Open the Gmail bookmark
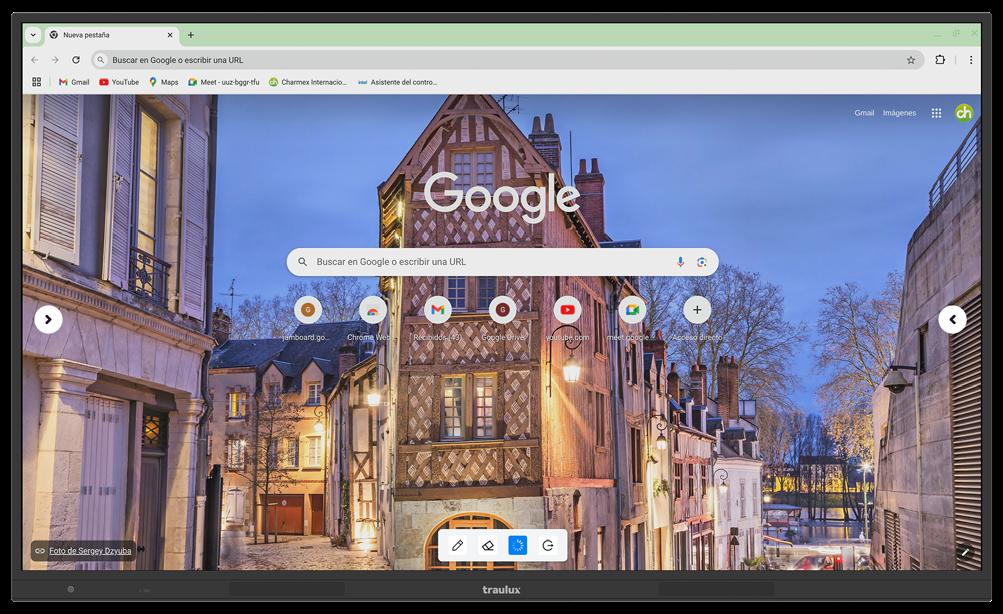Screen dimensions: 1003x614 [74, 82]
